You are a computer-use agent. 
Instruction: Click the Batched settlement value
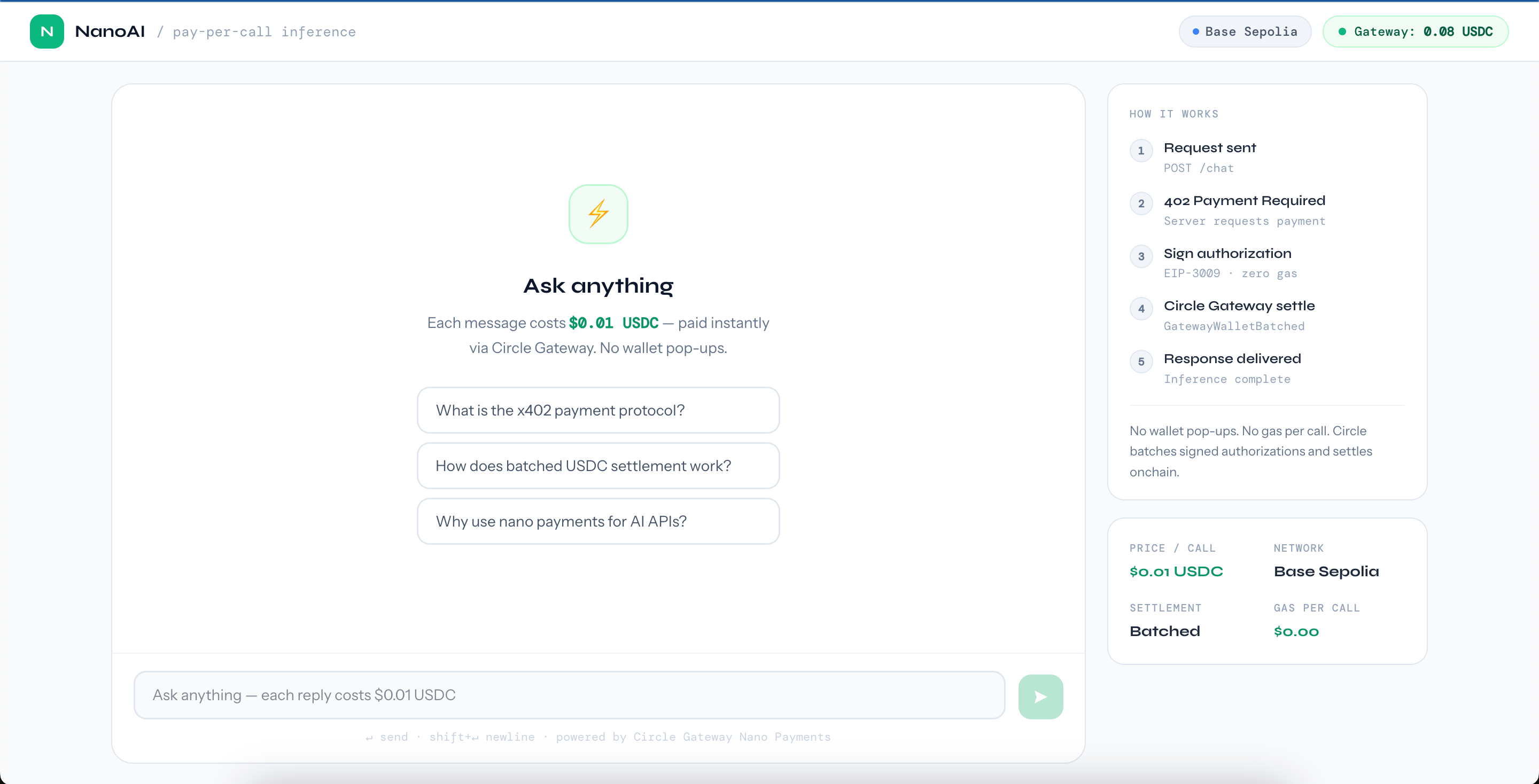tap(1164, 631)
